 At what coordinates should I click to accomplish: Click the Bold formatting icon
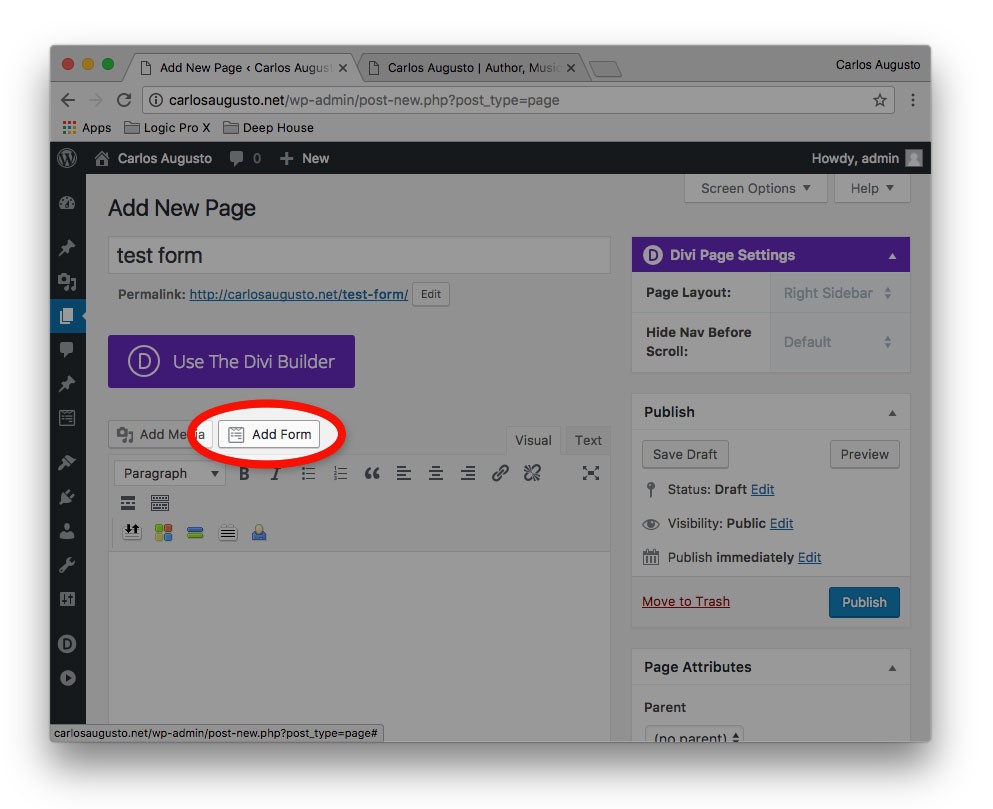[244, 474]
